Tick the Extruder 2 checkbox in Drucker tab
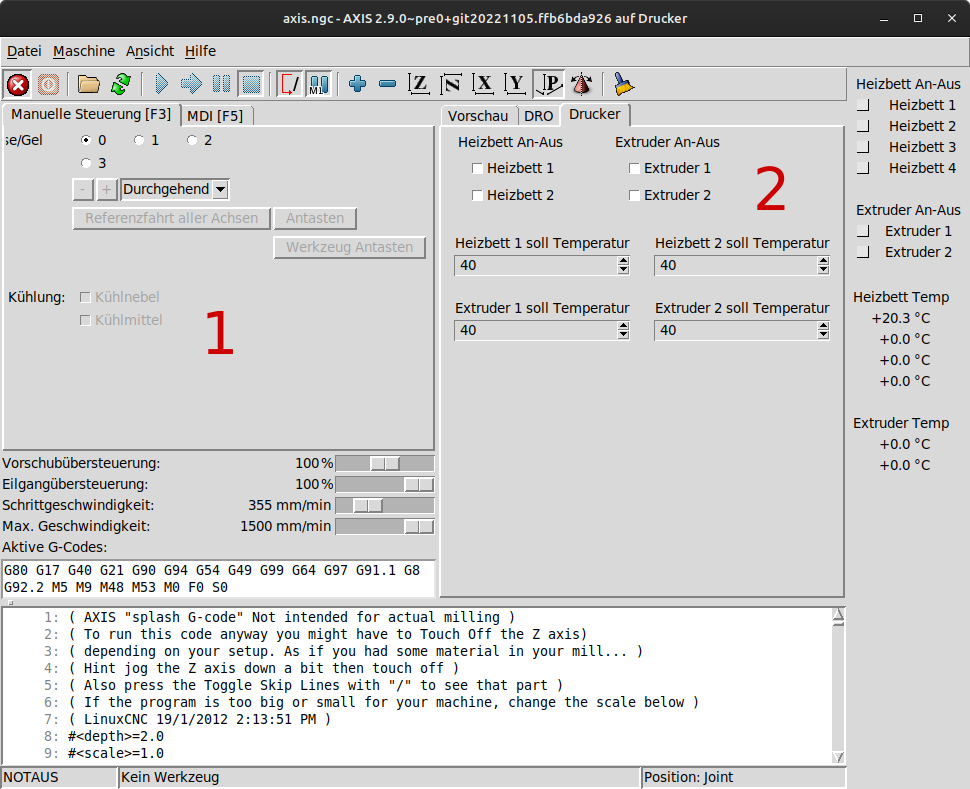The height and width of the screenshot is (789, 970). [635, 195]
